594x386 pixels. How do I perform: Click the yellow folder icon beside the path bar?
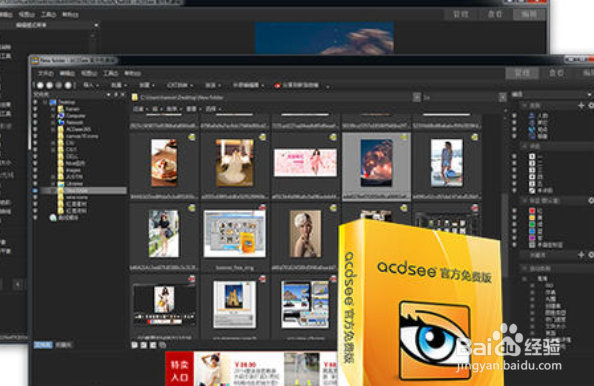pyautogui.click(x=134, y=97)
